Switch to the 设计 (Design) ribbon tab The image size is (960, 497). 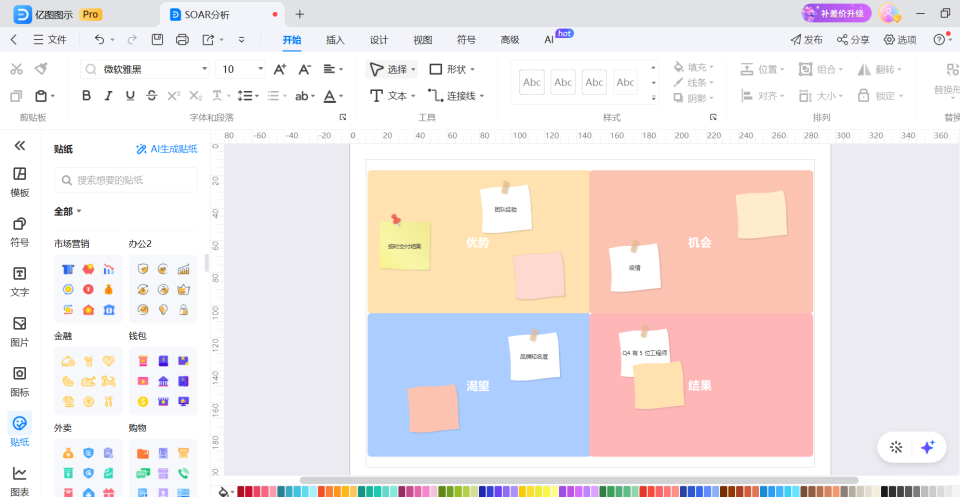point(379,40)
